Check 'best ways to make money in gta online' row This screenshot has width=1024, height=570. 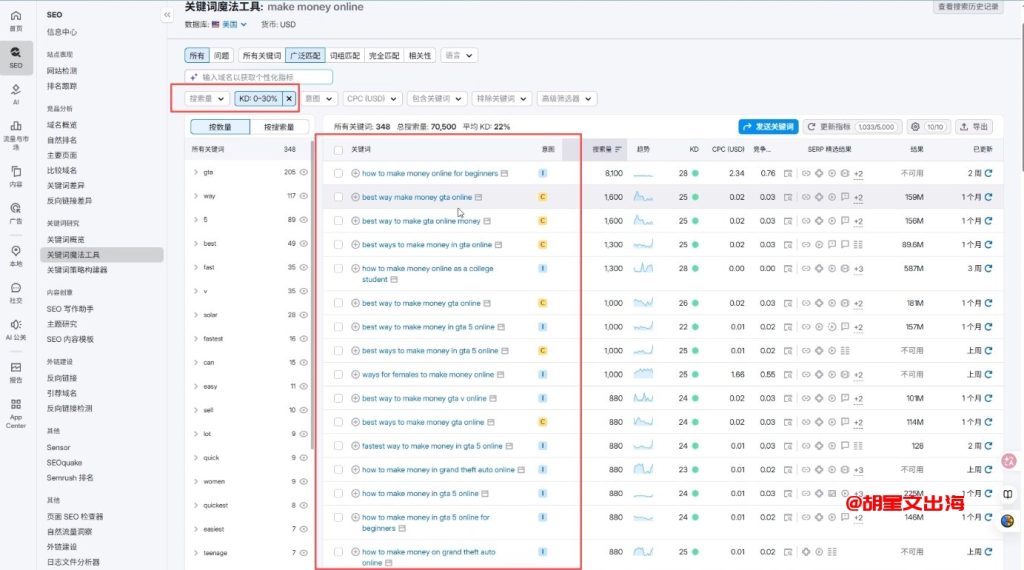click(x=338, y=244)
